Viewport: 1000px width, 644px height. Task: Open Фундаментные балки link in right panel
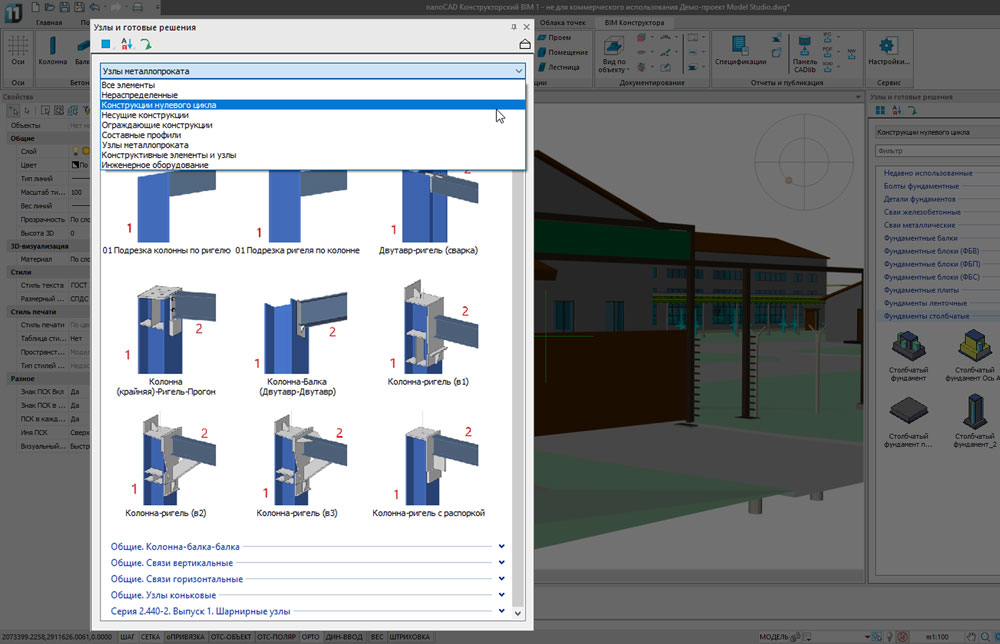point(920,238)
